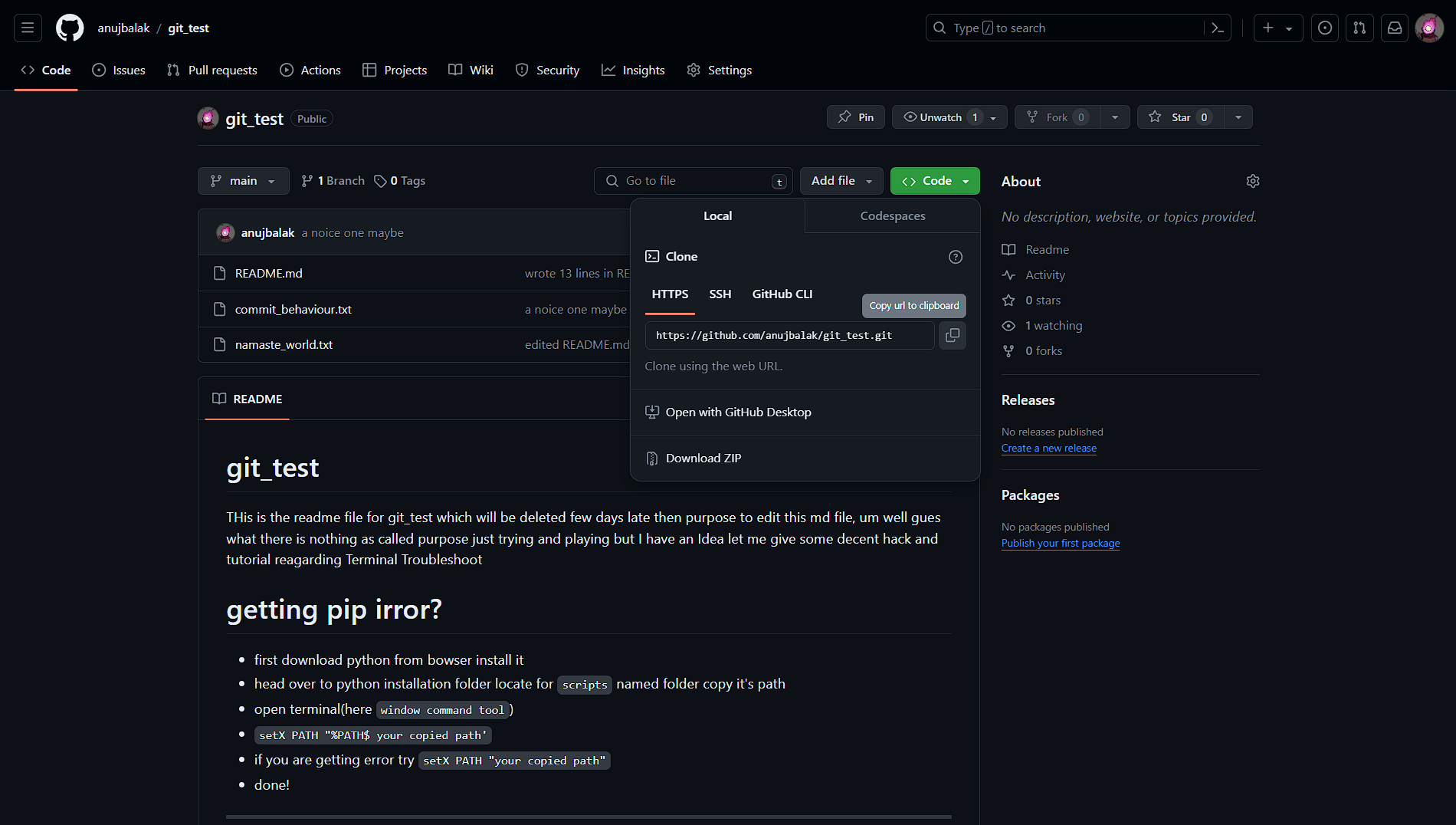
Task: Select the README tab
Action: [x=248, y=399]
